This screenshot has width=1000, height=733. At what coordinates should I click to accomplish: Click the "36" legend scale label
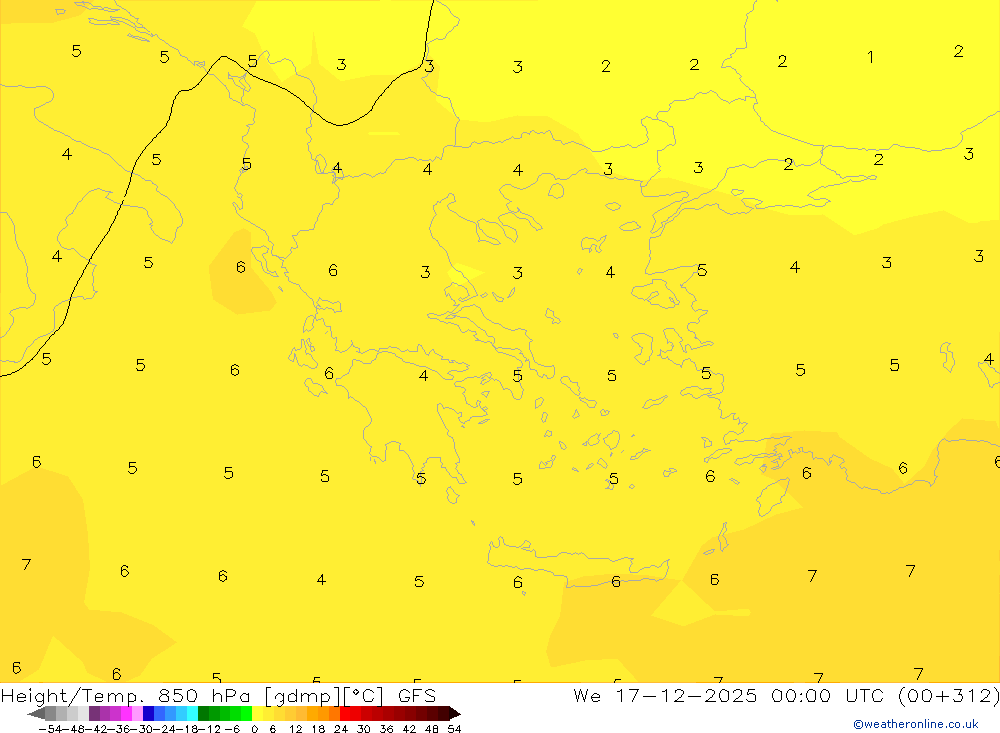click(386, 729)
